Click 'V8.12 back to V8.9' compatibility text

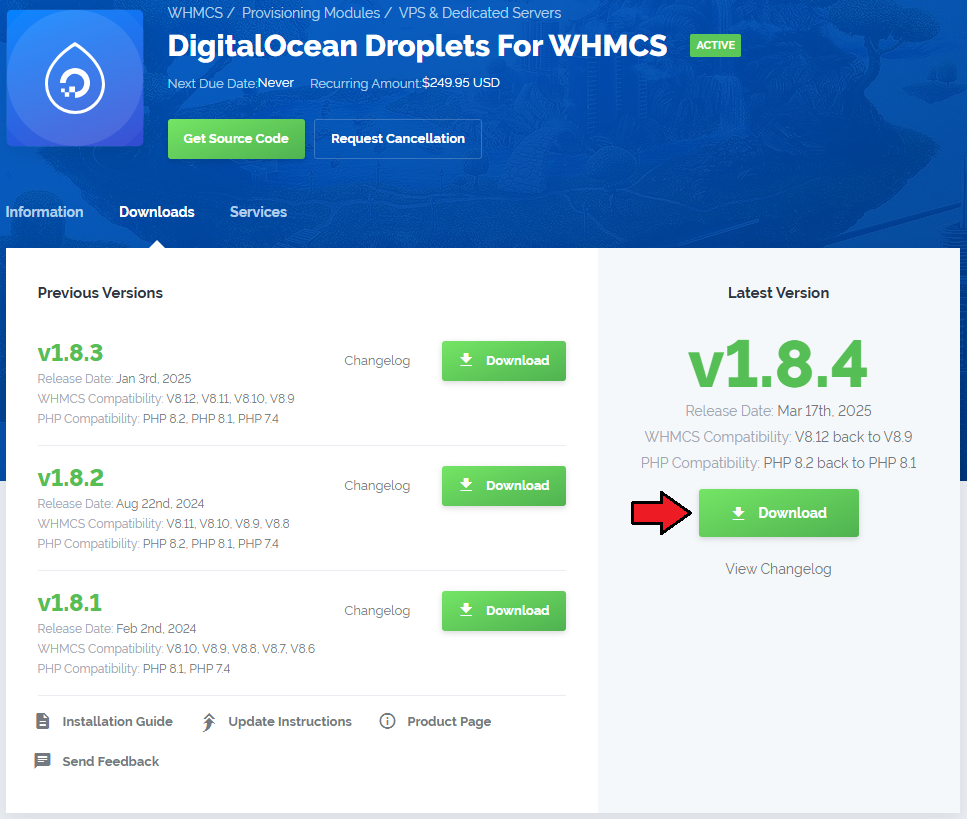pos(854,437)
